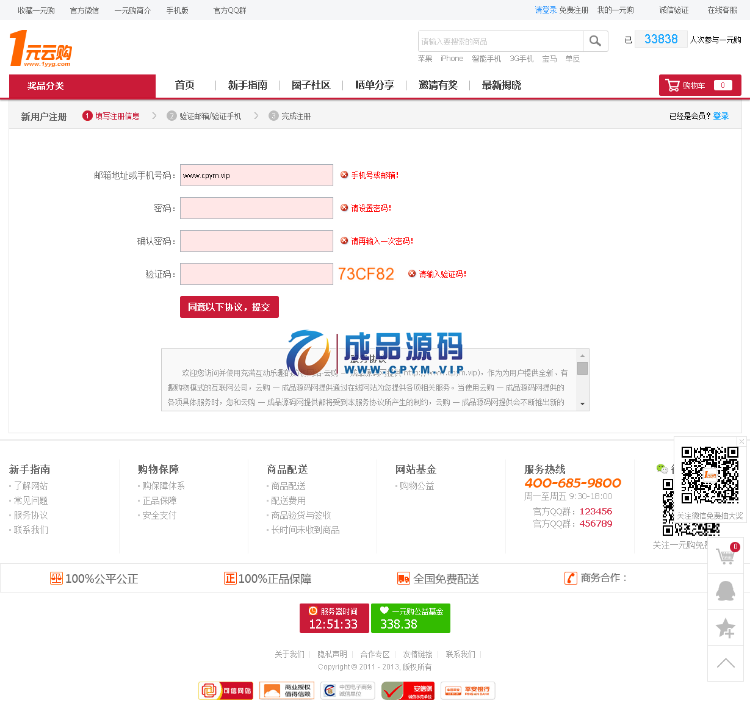The height and width of the screenshot is (706, 750).
Task: Click 官方QQ群 in the top bar
Action: (x=230, y=10)
